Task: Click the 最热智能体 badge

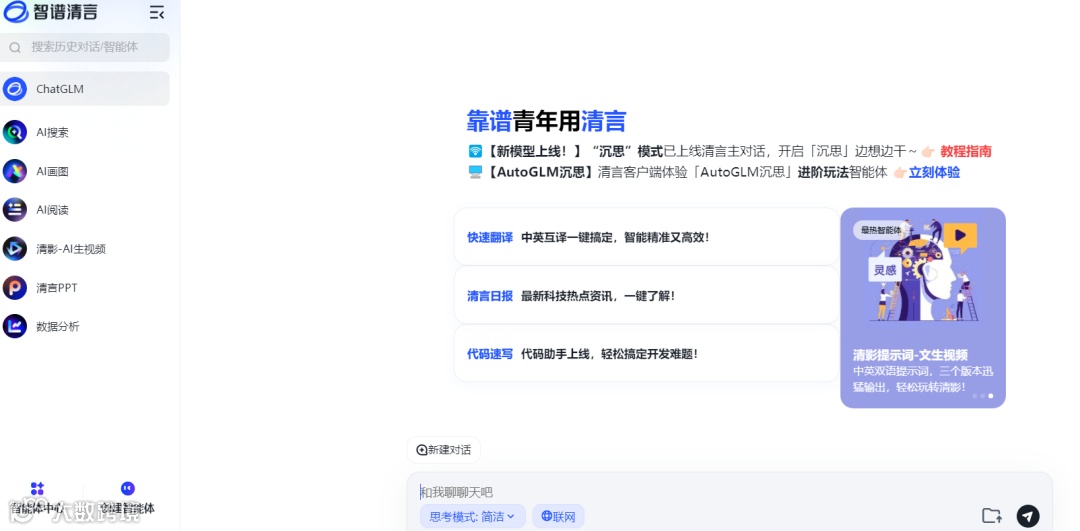Action: 882,230
